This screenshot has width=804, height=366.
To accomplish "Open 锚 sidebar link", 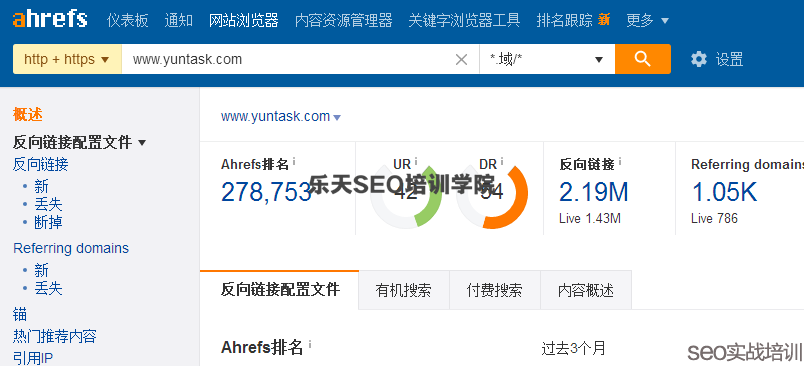I will coord(20,314).
